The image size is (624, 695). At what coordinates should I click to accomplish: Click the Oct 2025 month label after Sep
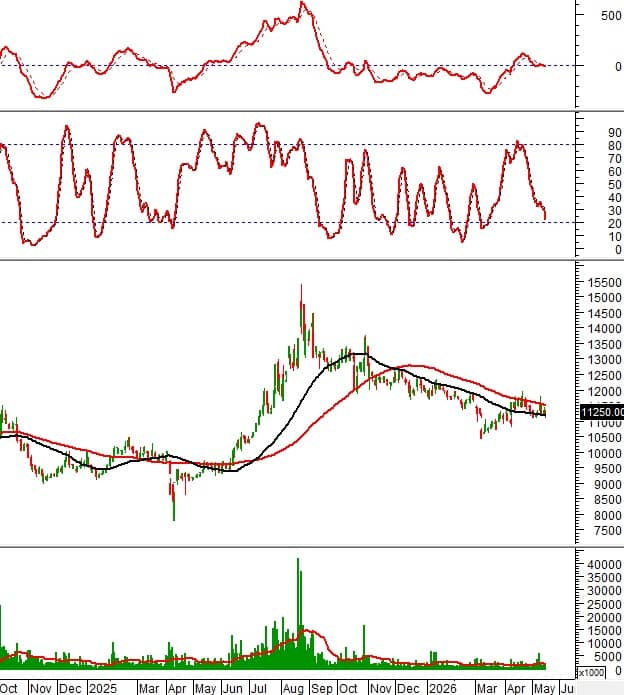pyautogui.click(x=348, y=688)
